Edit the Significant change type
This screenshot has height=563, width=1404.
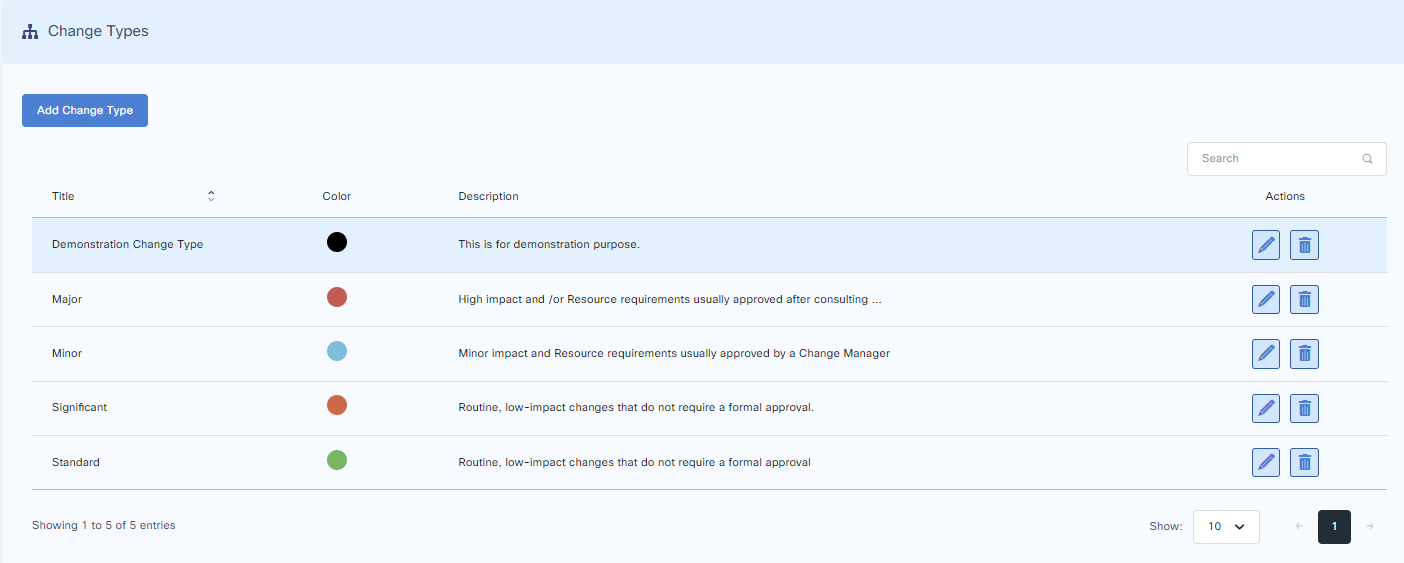tap(1265, 408)
